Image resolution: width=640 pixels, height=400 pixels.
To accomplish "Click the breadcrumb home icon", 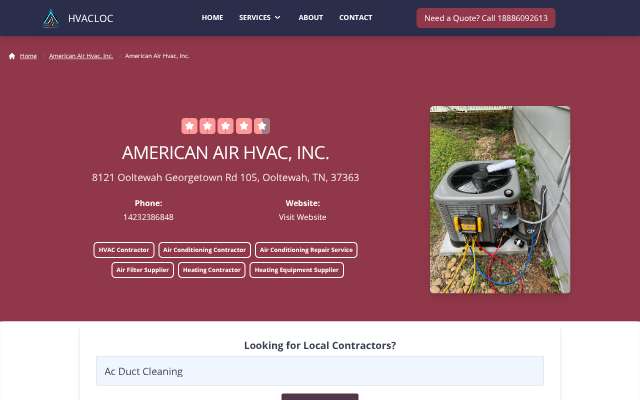I will coord(12,56).
